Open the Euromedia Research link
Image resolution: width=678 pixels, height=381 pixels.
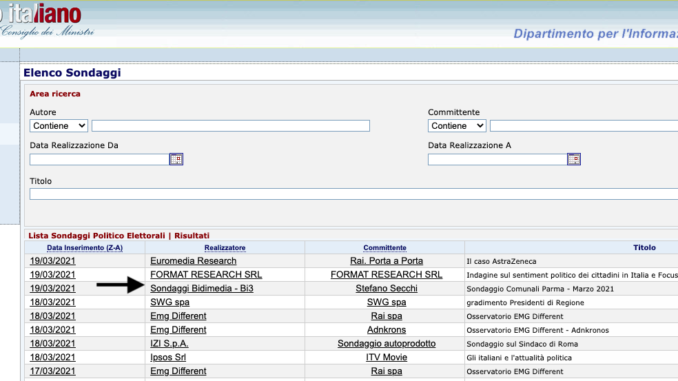click(193, 261)
